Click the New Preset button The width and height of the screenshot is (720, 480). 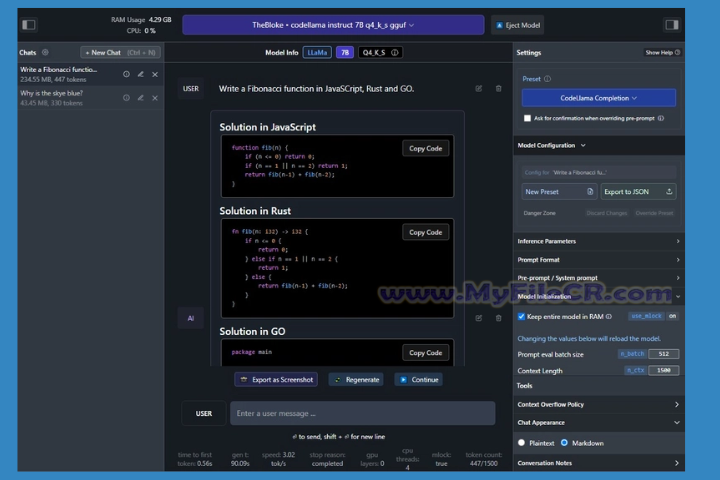pyautogui.click(x=559, y=192)
